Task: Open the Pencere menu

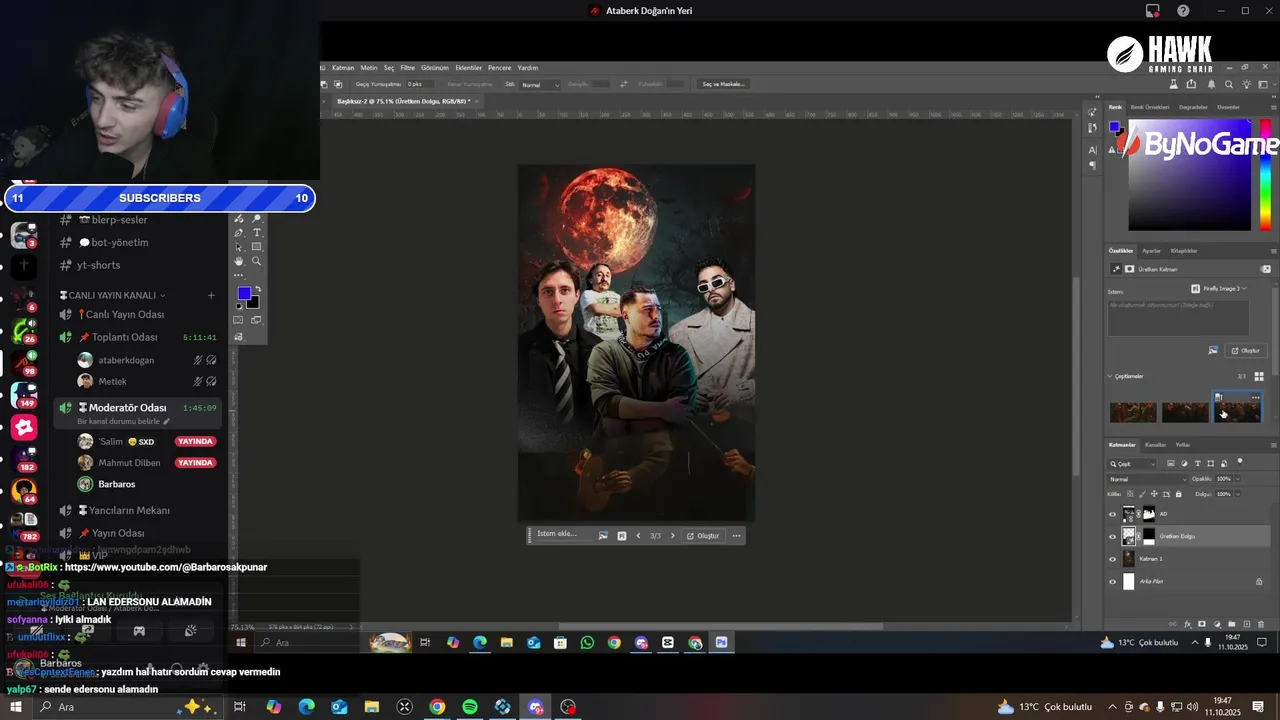Action: click(x=499, y=68)
